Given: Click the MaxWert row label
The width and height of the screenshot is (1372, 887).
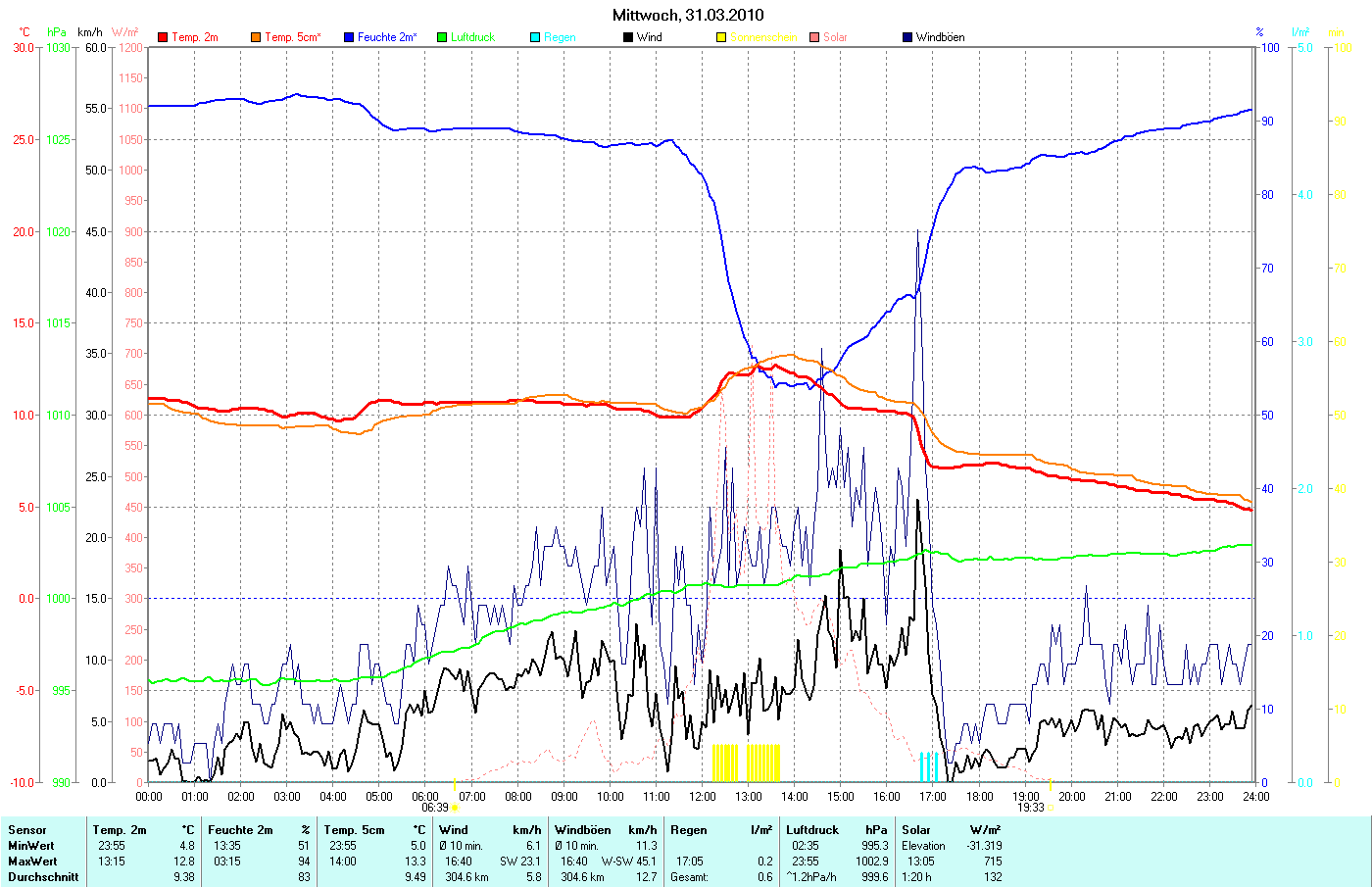Looking at the screenshot, I should click(x=31, y=862).
